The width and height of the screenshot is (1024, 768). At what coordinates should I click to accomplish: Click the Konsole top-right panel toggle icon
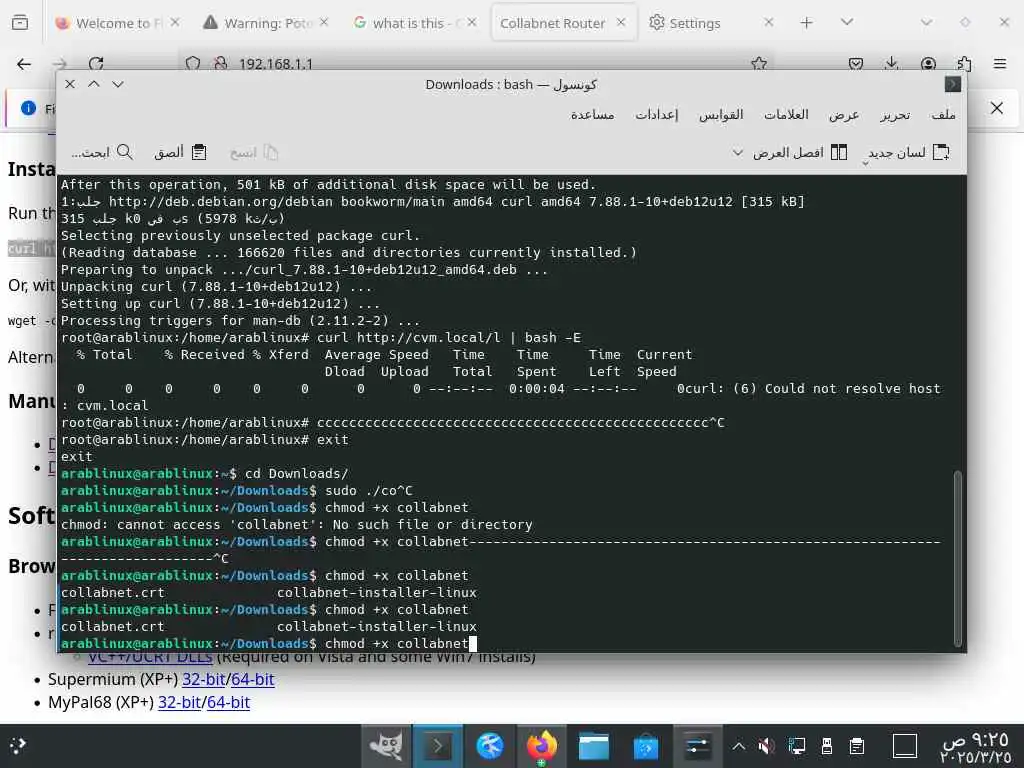pos(952,84)
